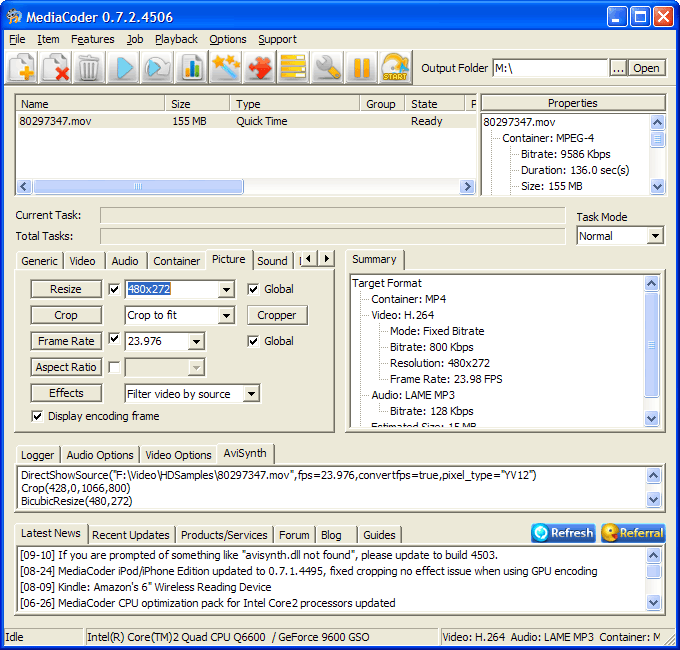
Task: Click the yellow list queue icon
Action: (x=294, y=67)
